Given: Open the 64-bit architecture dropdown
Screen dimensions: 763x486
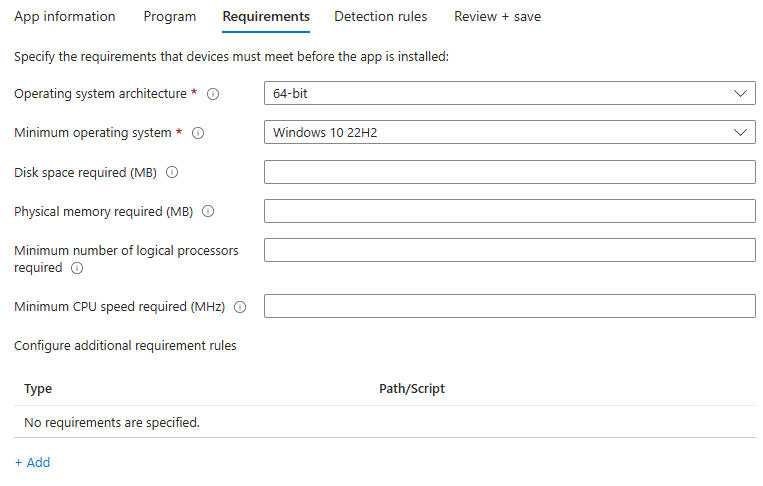Looking at the screenshot, I should point(509,93).
